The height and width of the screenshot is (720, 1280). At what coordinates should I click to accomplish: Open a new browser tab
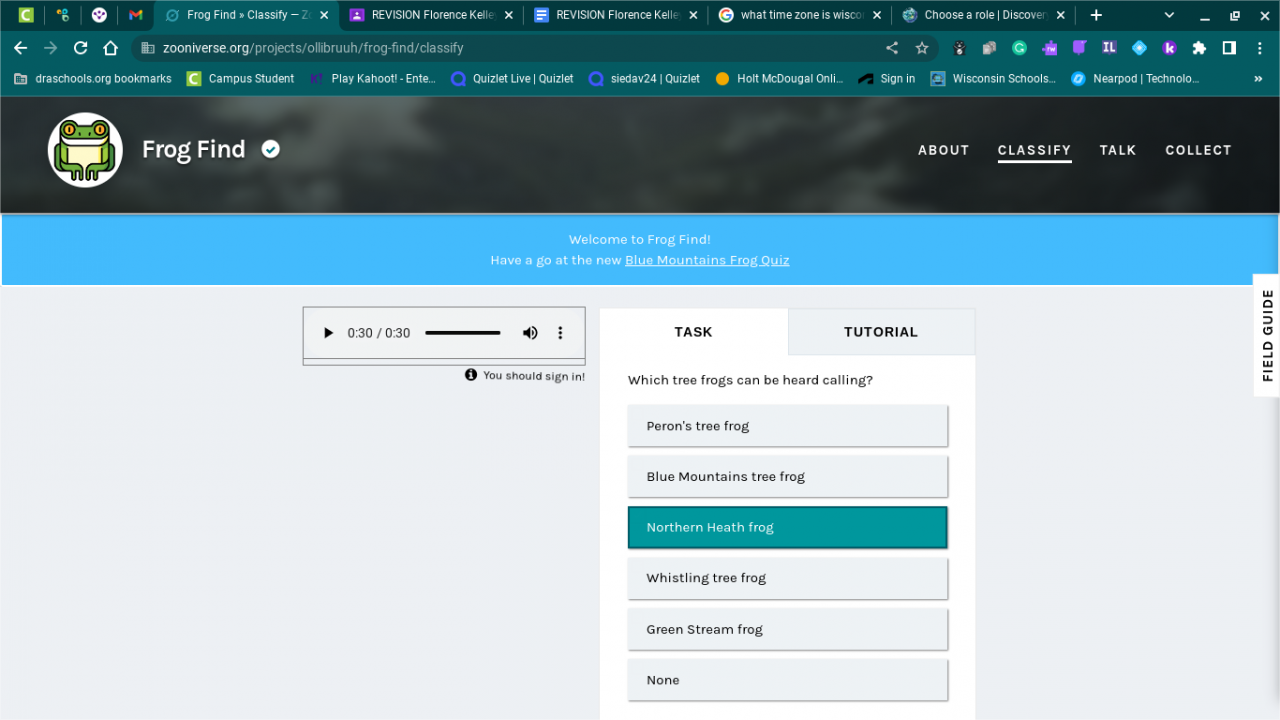tap(1096, 15)
